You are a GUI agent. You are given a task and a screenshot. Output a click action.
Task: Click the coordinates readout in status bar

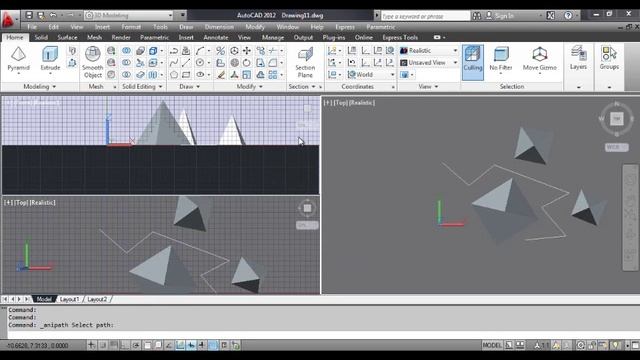[38, 346]
